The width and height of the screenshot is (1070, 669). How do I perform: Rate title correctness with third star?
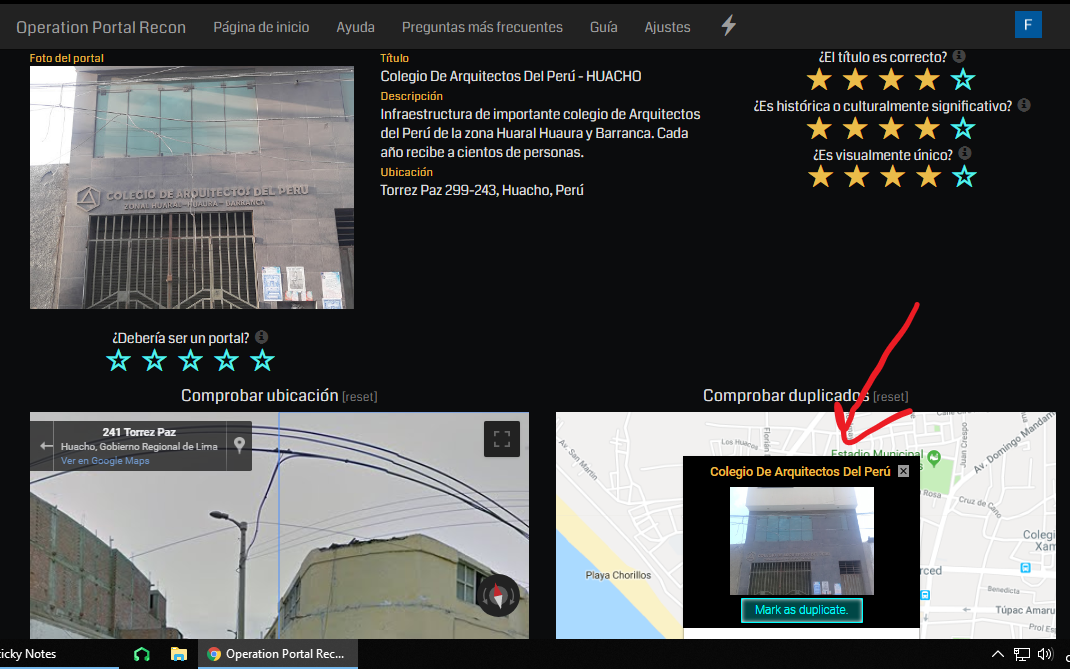(x=891, y=80)
